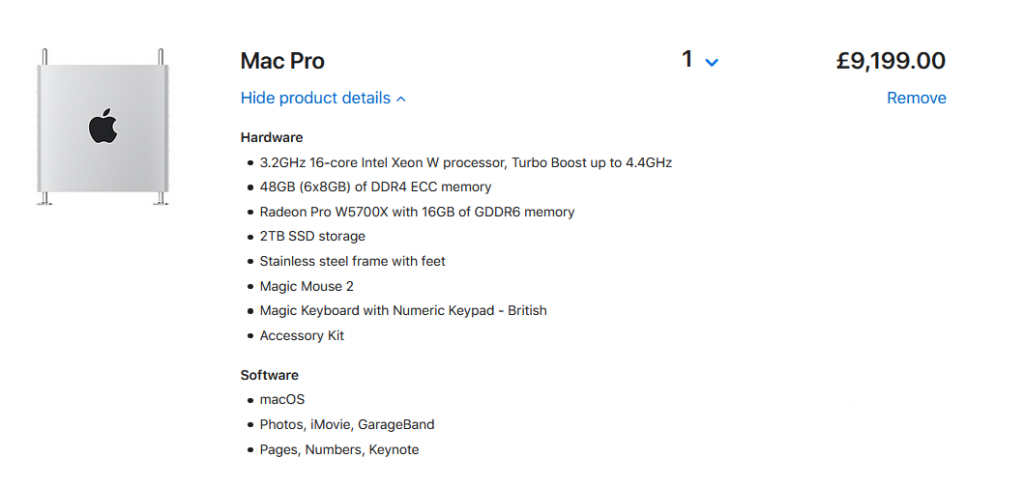Click the Mac Pro tower product image

pos(103,127)
